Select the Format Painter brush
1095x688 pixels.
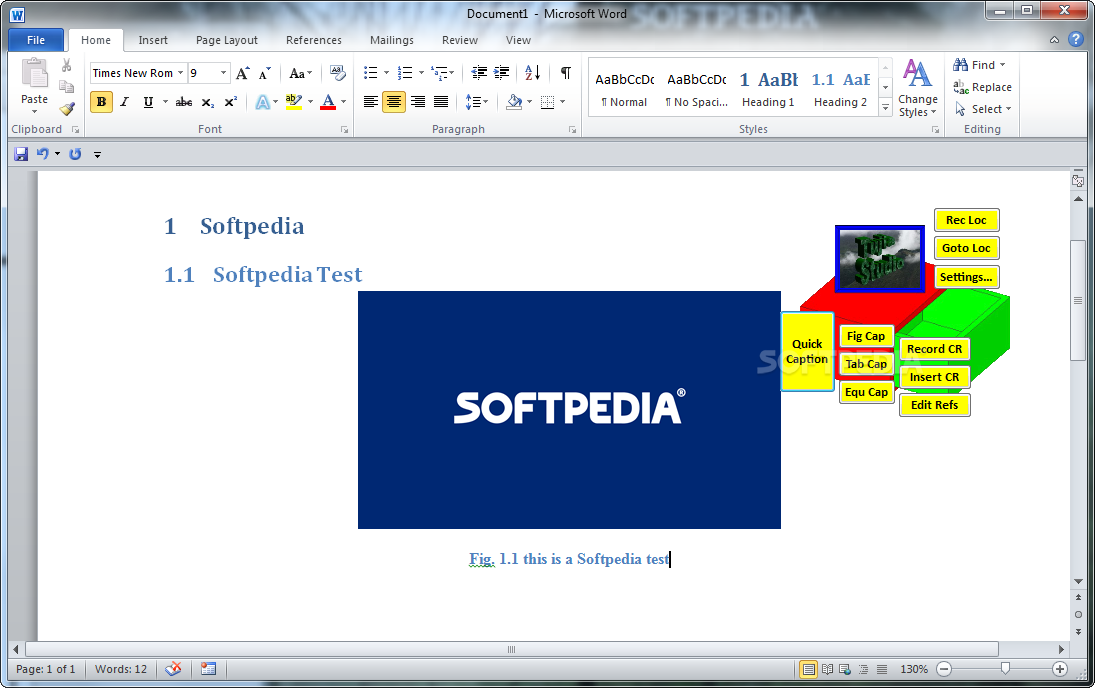(66, 108)
